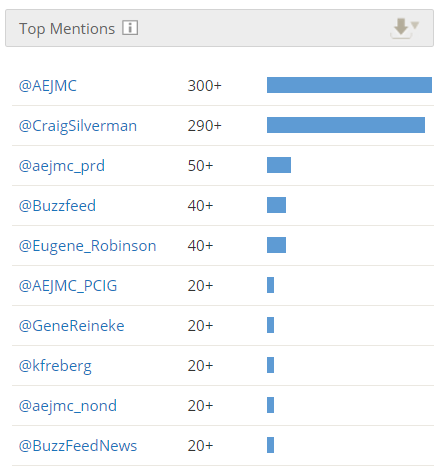Open the @AEJMC mention link
Image resolution: width=440 pixels, height=474 pixels.
pyautogui.click(x=48, y=86)
